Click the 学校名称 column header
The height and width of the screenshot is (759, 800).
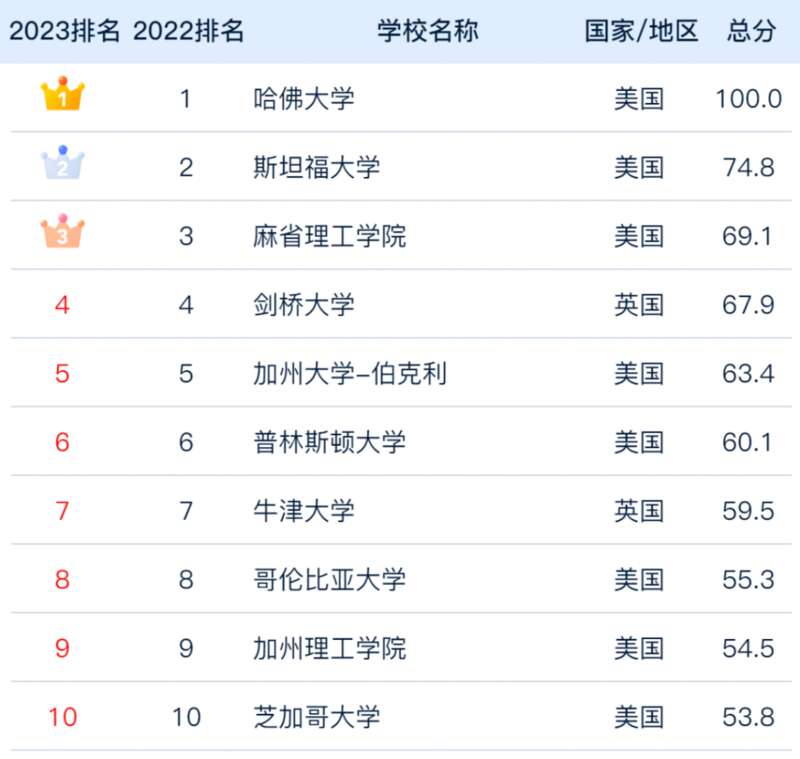[428, 31]
